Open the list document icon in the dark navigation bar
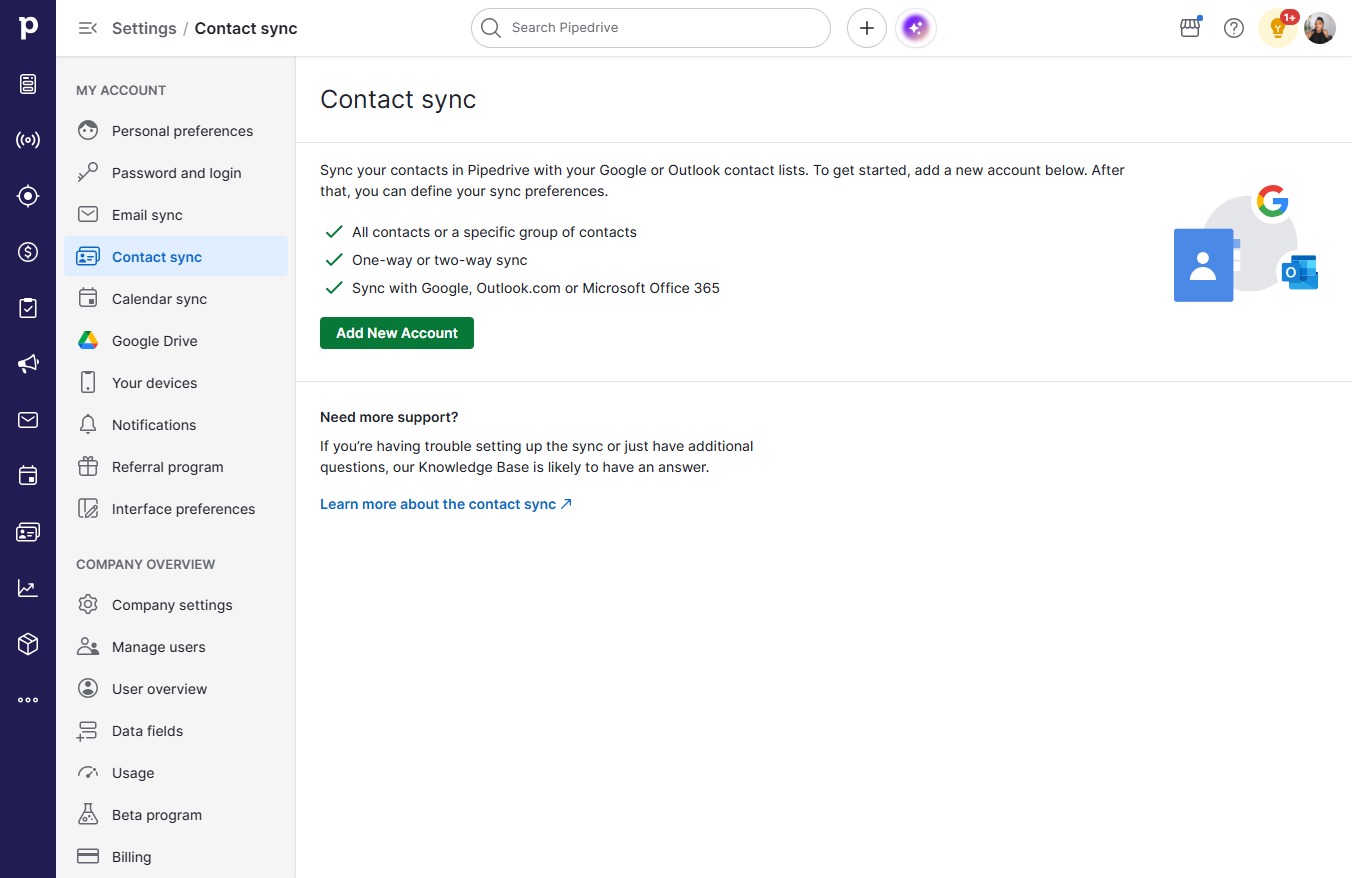 28,84
